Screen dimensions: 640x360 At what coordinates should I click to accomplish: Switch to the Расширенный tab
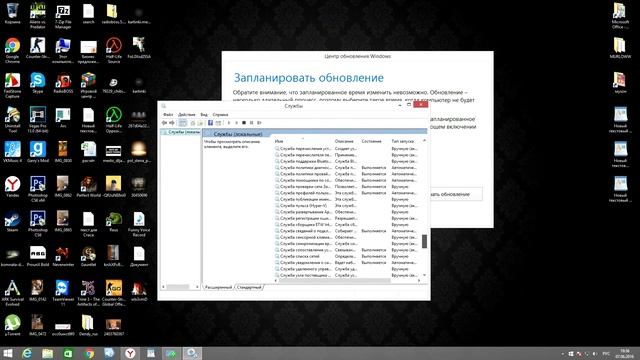click(x=218, y=287)
